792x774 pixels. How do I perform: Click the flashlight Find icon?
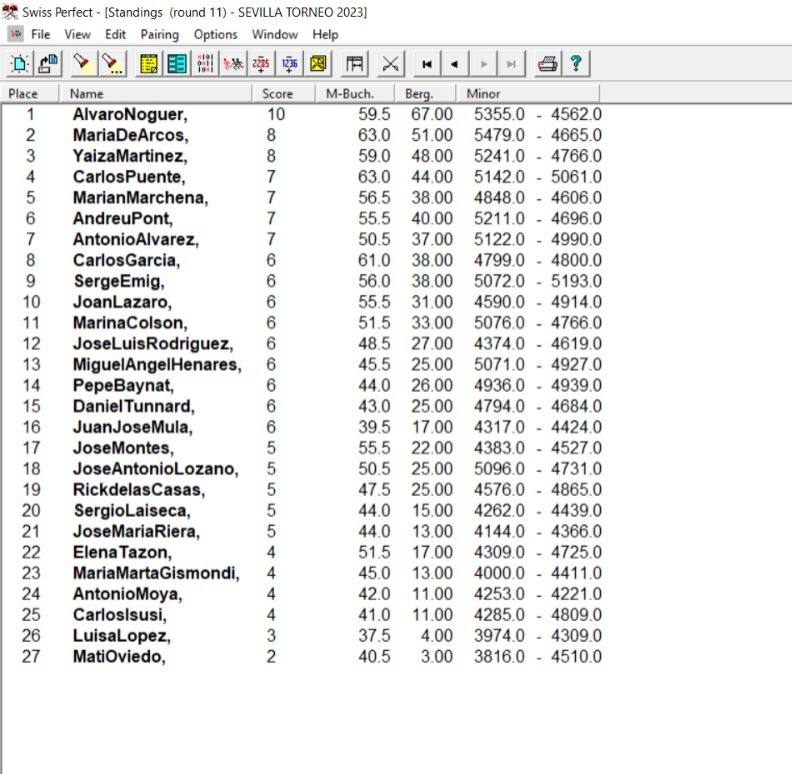click(x=83, y=64)
